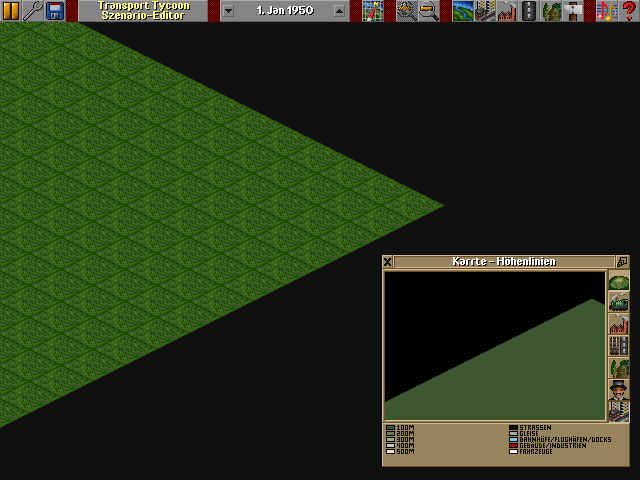Click the FAHRZEUGE legend entry
640x480 pixels.
coord(531,451)
